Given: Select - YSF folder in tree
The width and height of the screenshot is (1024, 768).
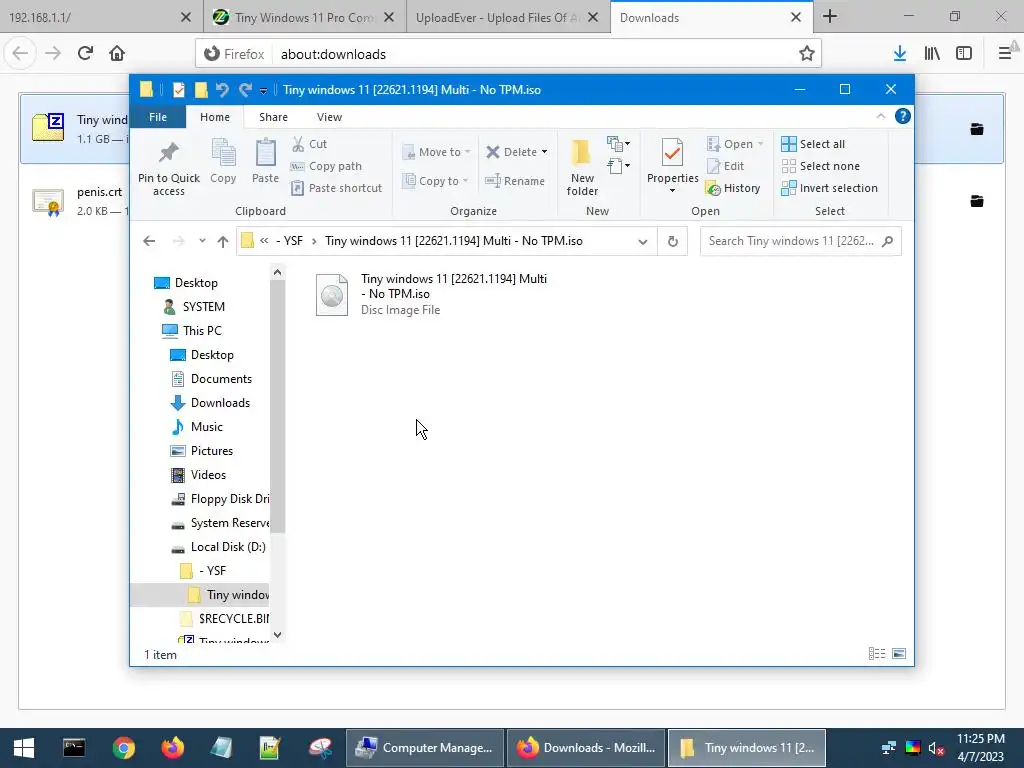Looking at the screenshot, I should click(x=203, y=571).
